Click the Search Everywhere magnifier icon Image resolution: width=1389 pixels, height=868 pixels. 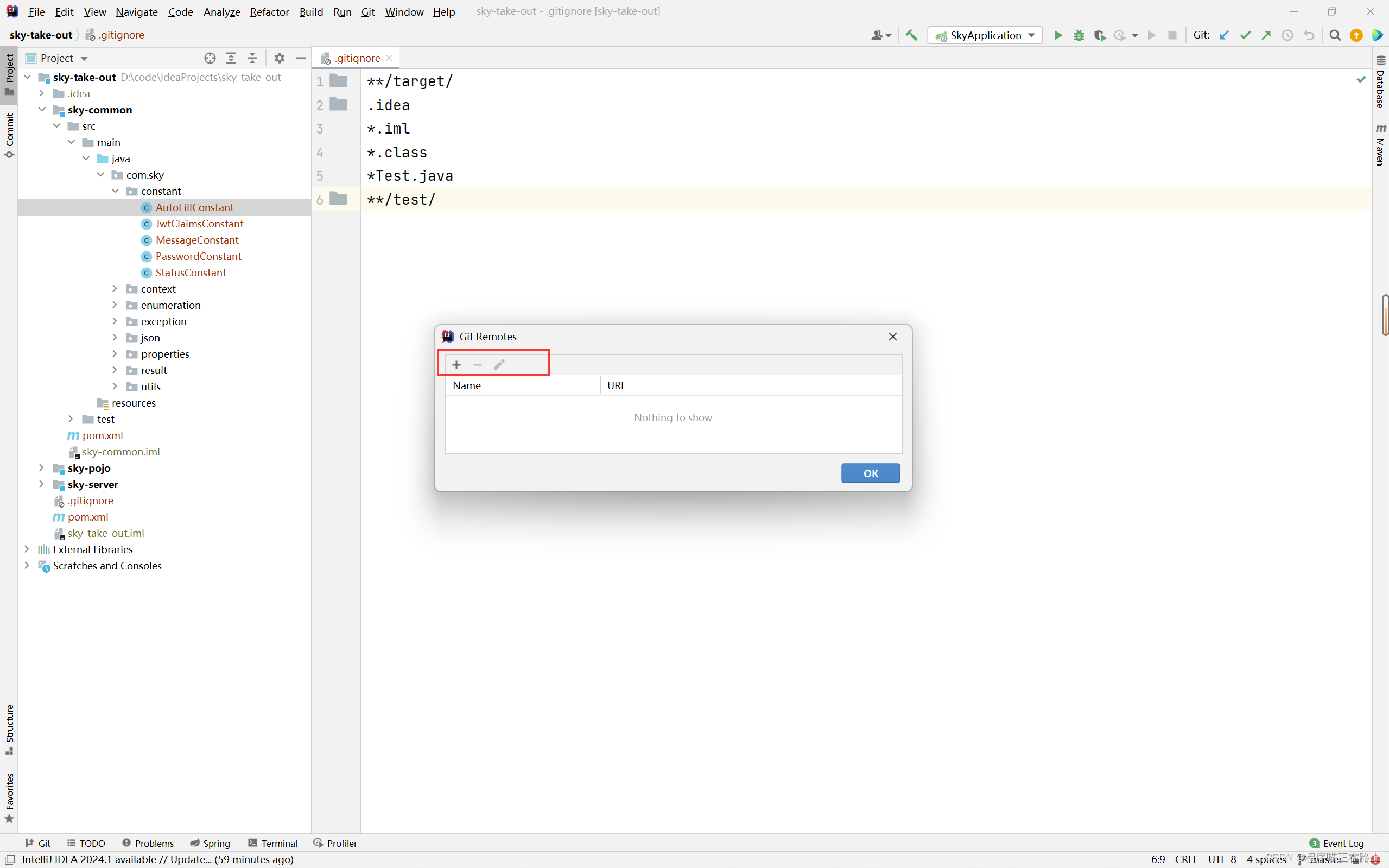[x=1335, y=36]
